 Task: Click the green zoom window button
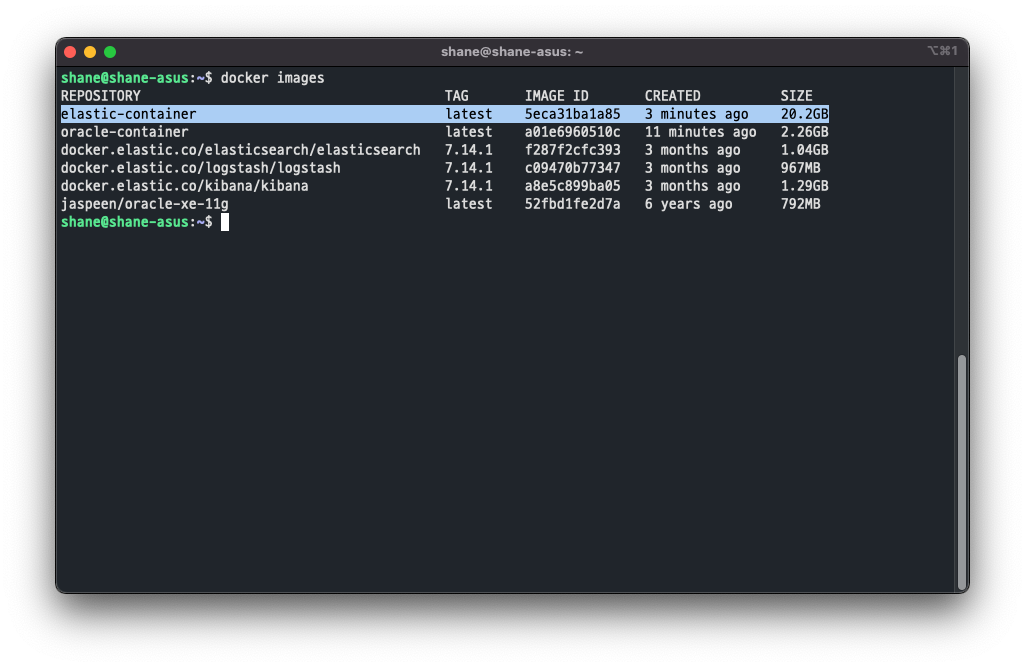tap(110, 52)
